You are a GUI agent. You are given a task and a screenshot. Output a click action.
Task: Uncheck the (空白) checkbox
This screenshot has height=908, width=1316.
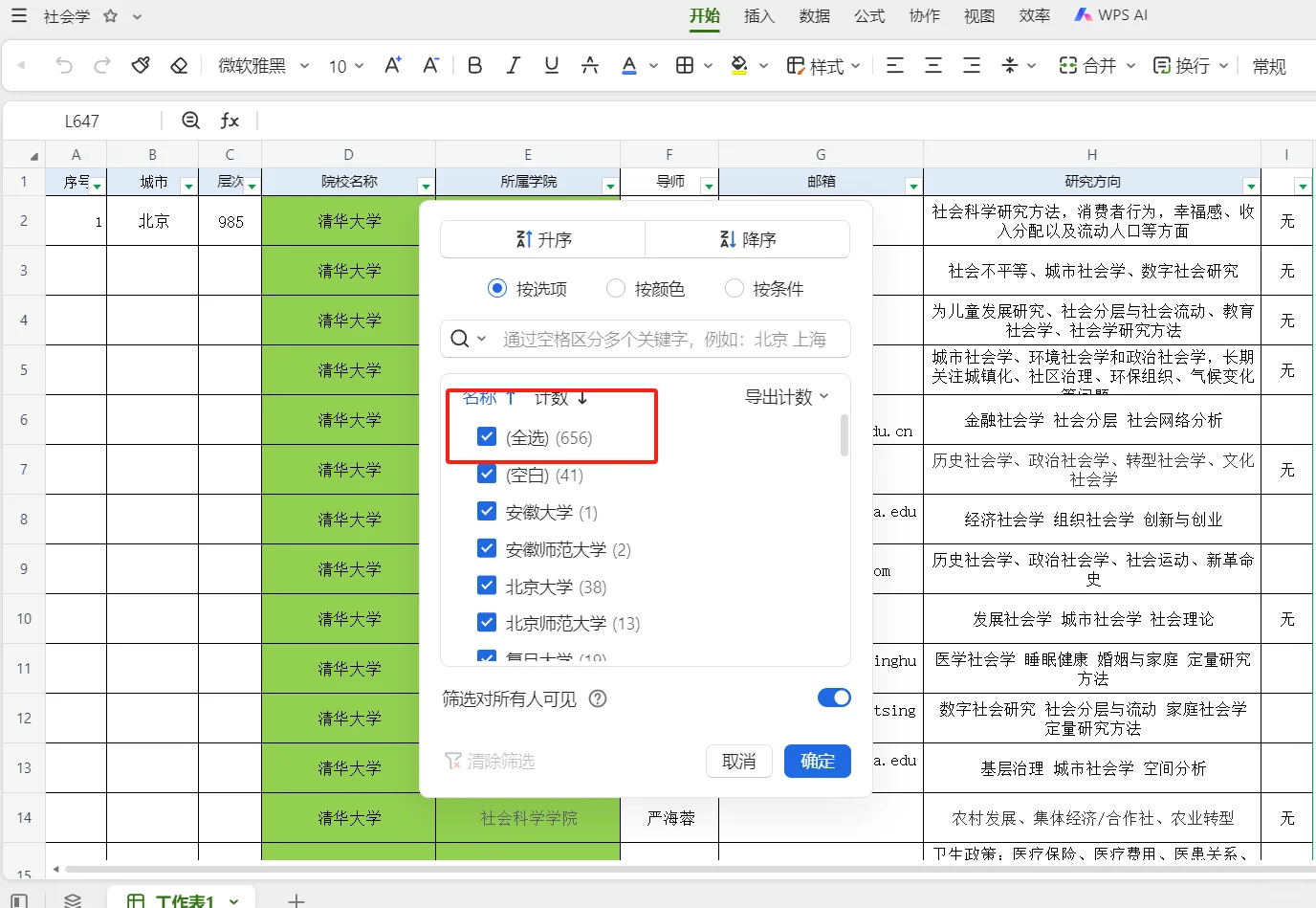487,475
